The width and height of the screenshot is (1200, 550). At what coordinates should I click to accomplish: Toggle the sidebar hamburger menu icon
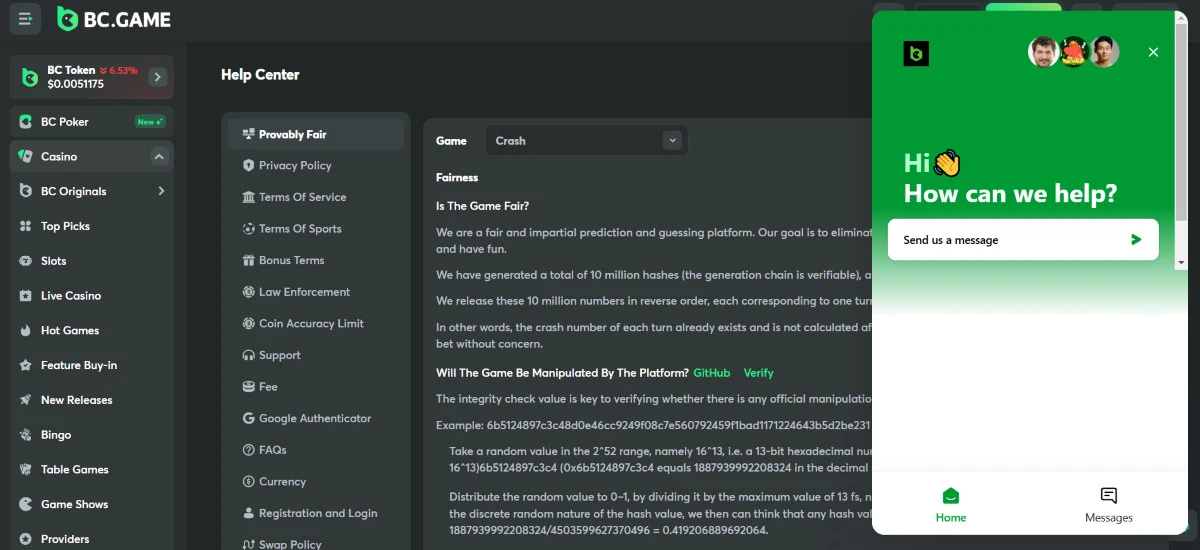pyautogui.click(x=25, y=19)
